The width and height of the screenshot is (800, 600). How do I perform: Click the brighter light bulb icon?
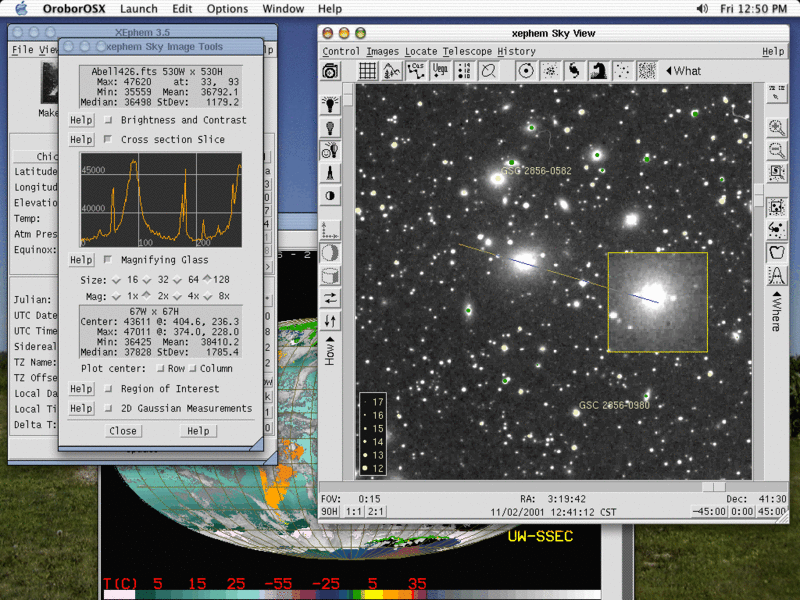coord(330,104)
